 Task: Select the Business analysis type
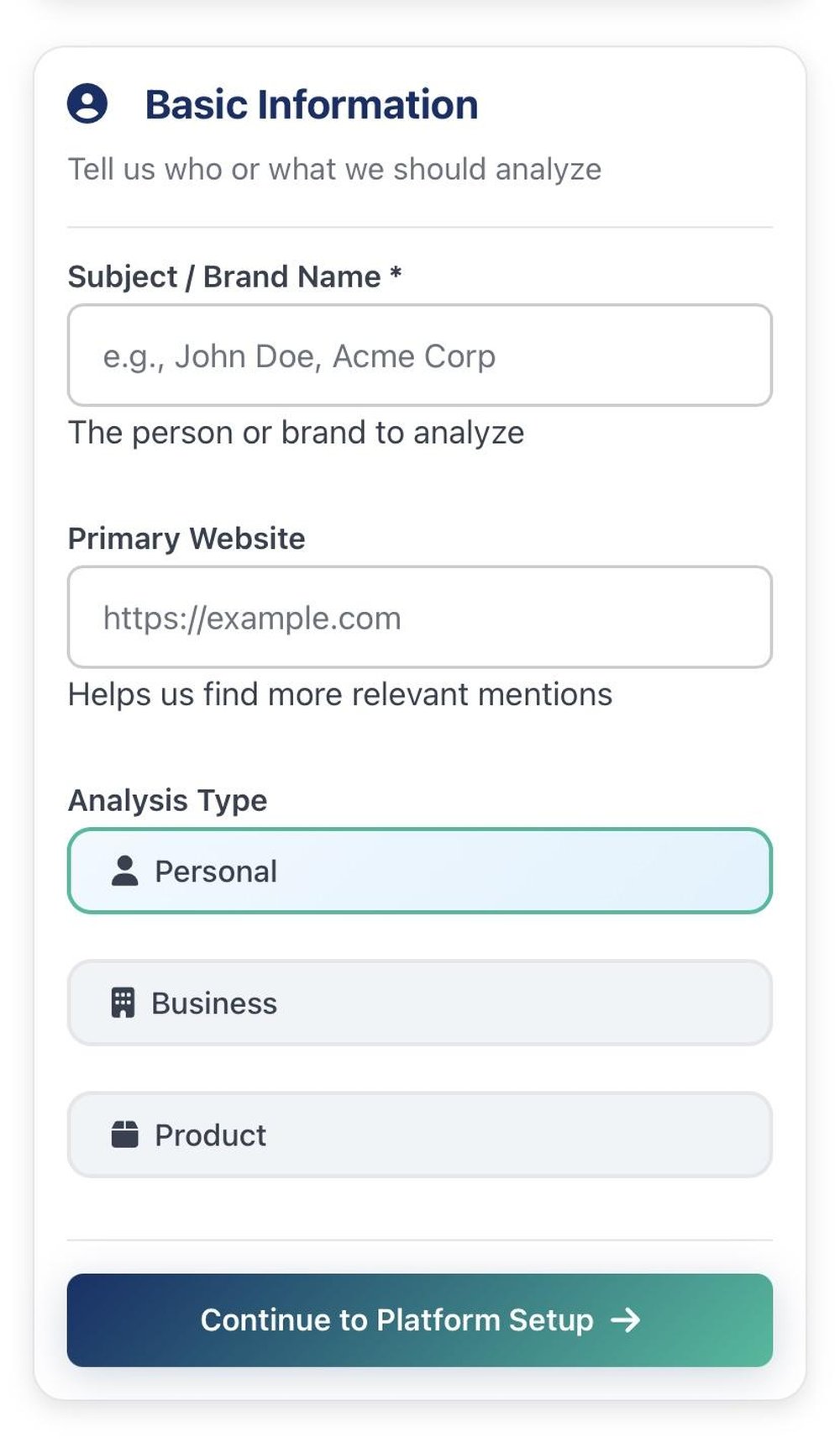coord(420,1003)
